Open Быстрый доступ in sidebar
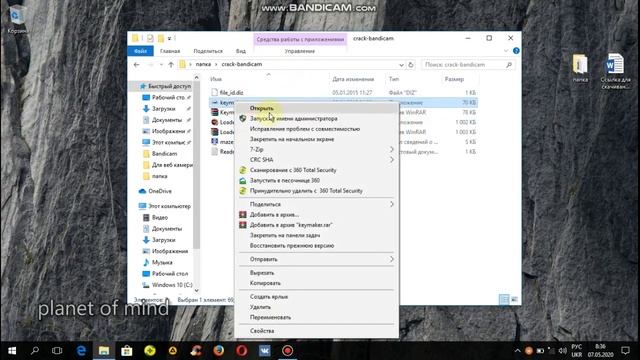The width and height of the screenshot is (640, 360). pos(169,86)
